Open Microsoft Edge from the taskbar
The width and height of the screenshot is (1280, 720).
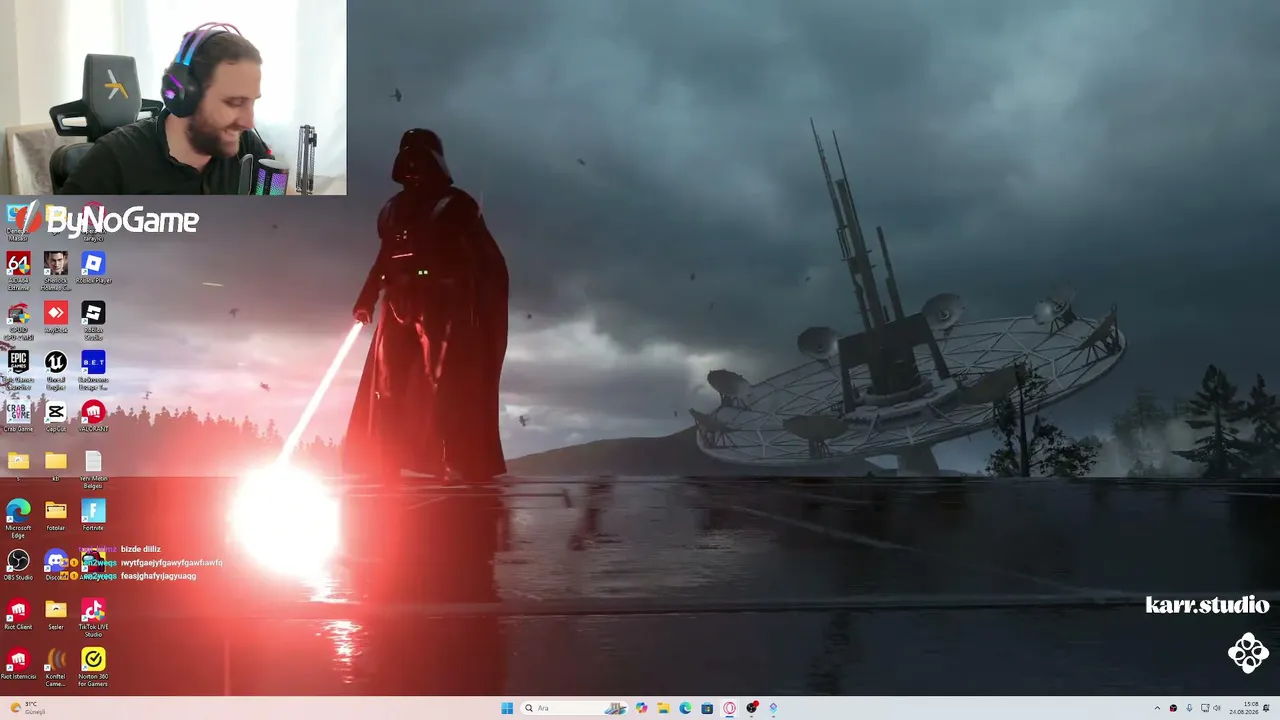coord(685,708)
